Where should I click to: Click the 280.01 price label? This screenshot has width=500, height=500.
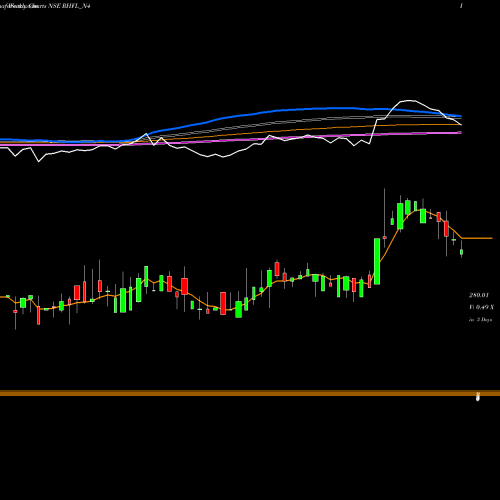[x=479, y=295]
